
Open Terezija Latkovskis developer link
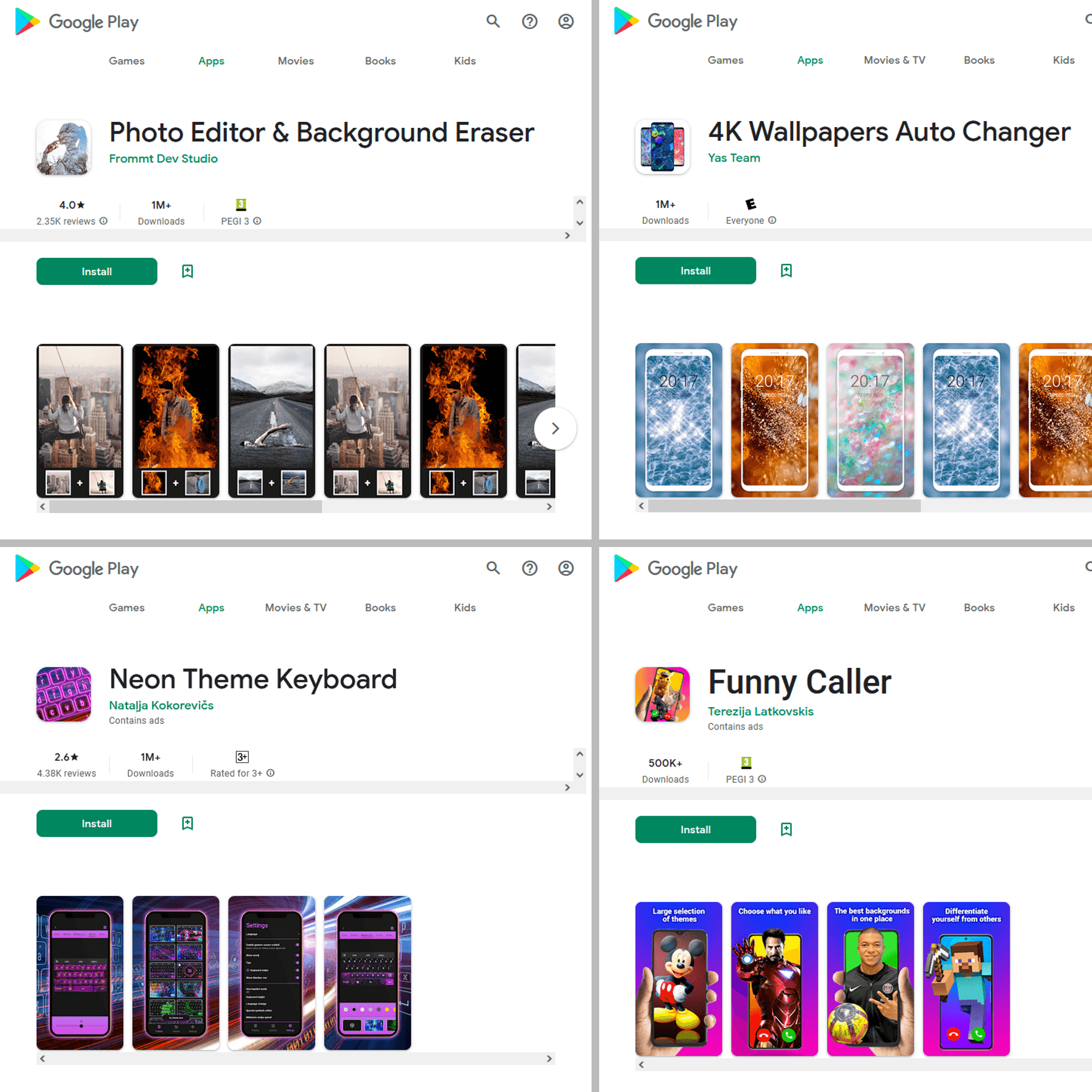click(760, 711)
